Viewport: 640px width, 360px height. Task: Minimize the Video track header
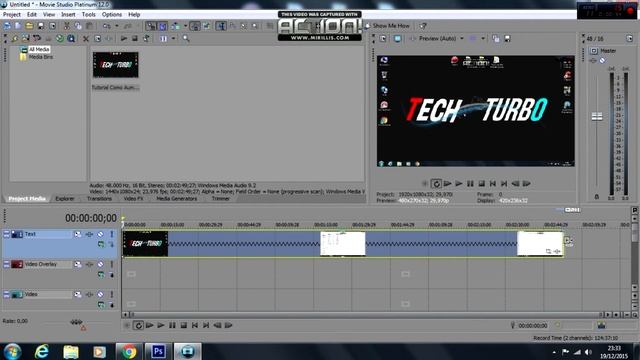point(6,294)
